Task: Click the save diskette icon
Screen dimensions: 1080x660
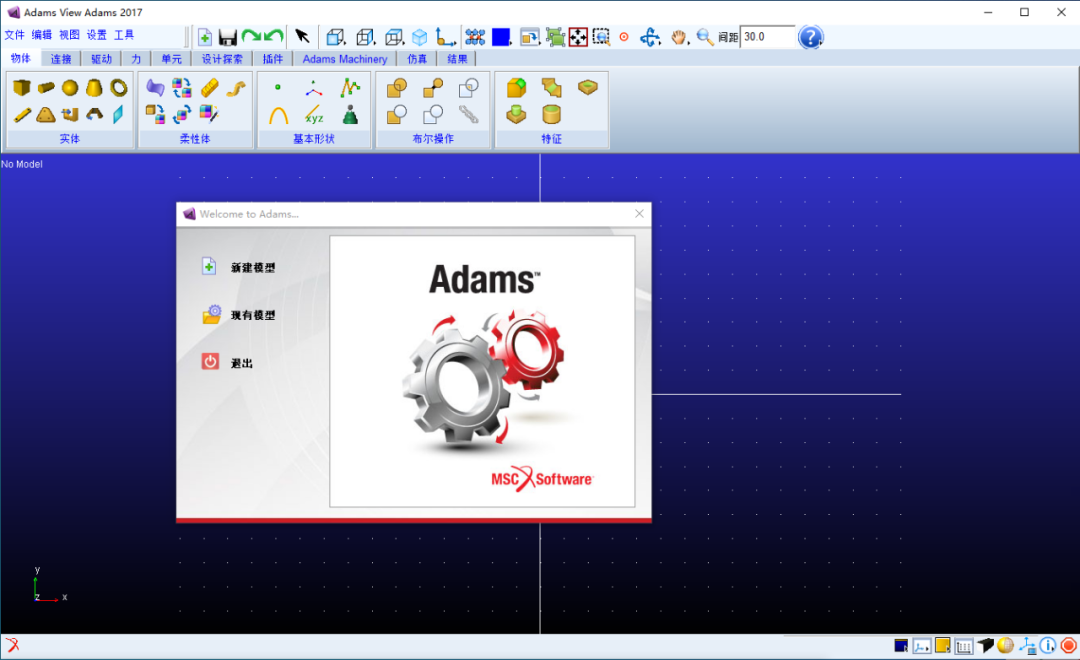Action: (227, 37)
